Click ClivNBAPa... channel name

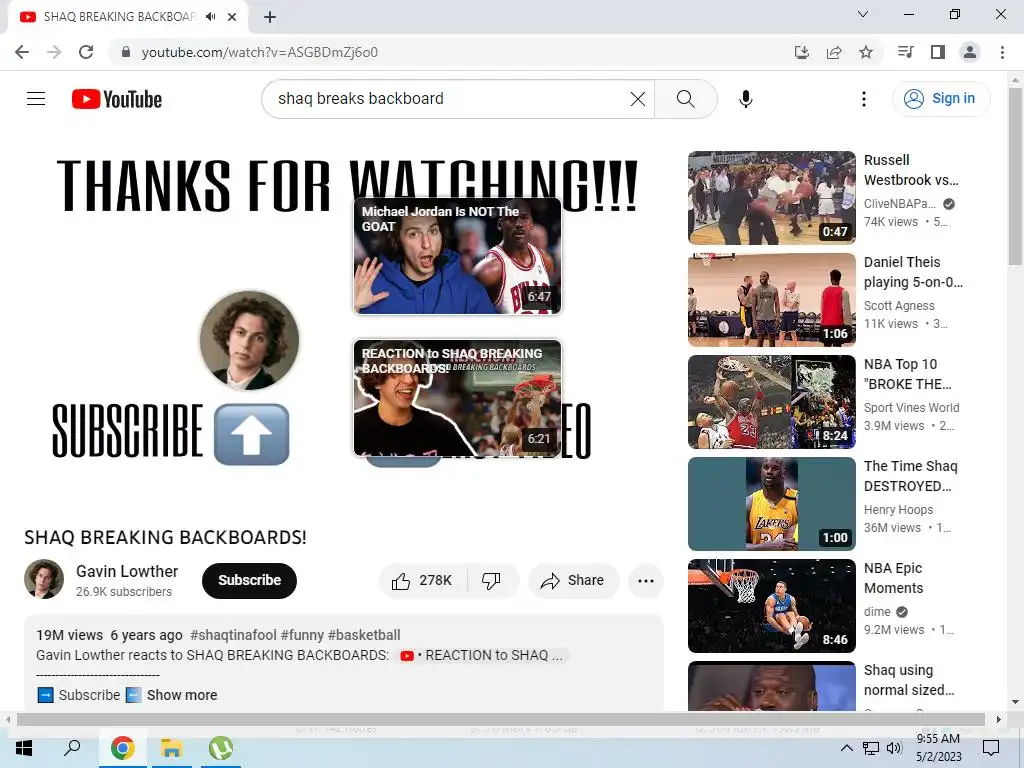[x=900, y=204]
